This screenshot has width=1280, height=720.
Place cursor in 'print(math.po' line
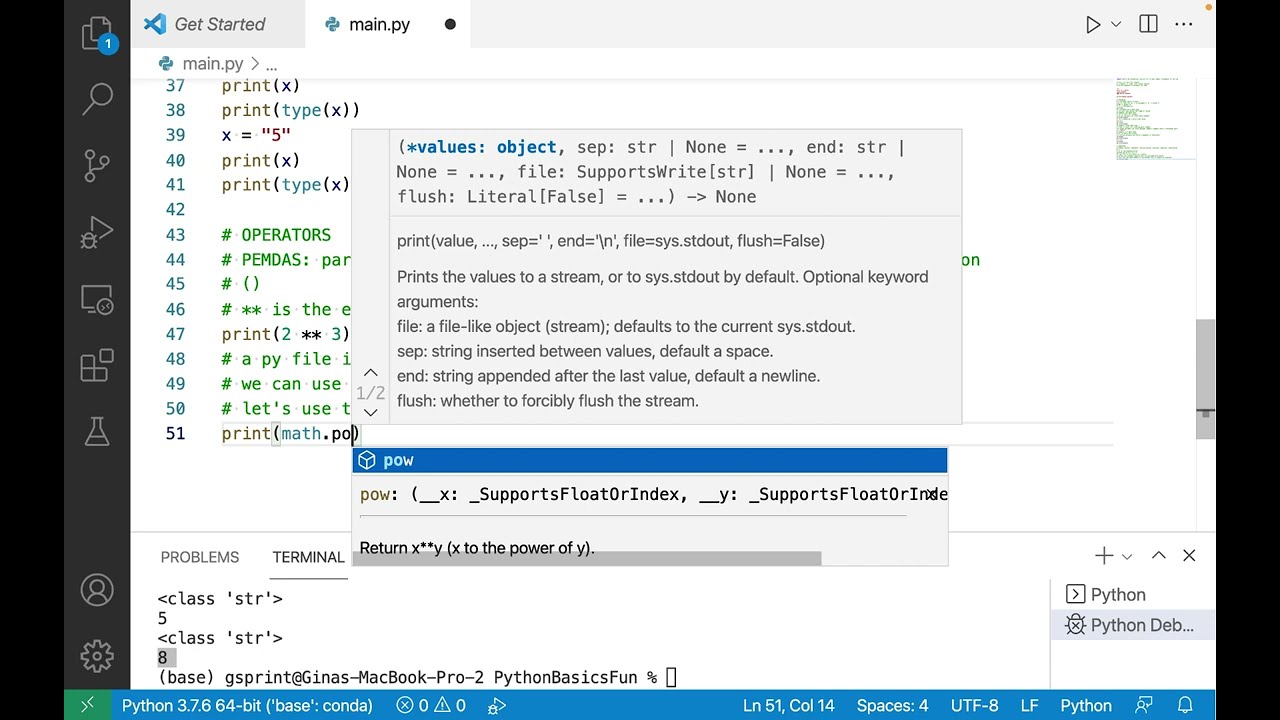[290, 433]
